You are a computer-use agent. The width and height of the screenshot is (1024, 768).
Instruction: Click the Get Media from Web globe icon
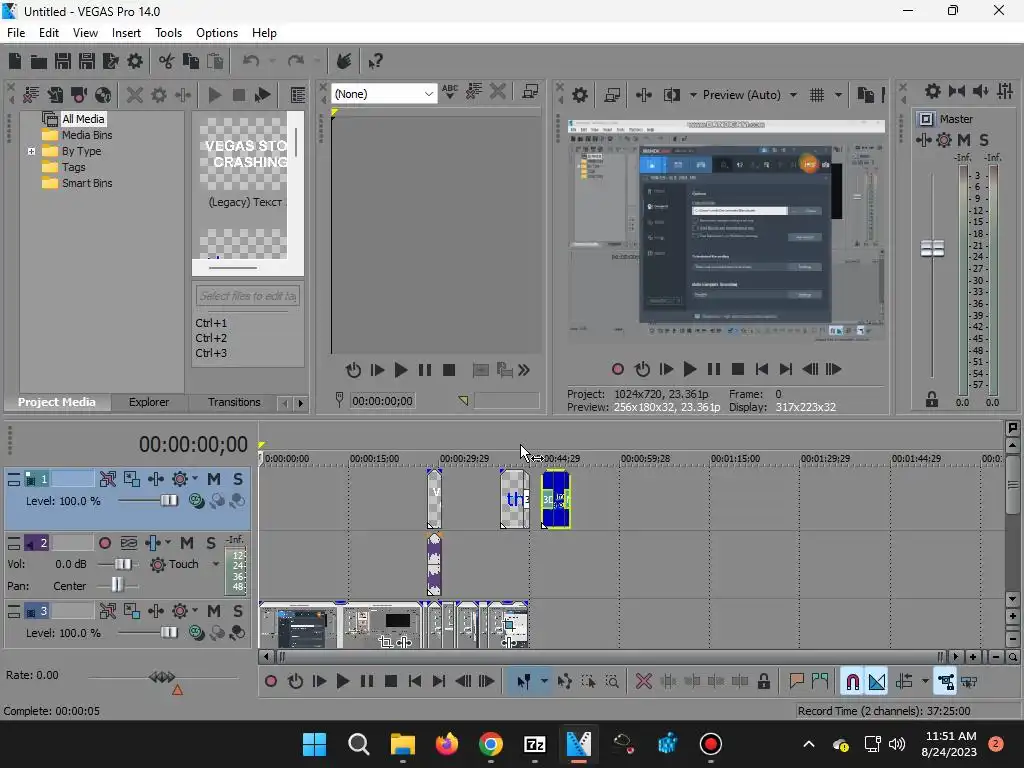(103, 95)
